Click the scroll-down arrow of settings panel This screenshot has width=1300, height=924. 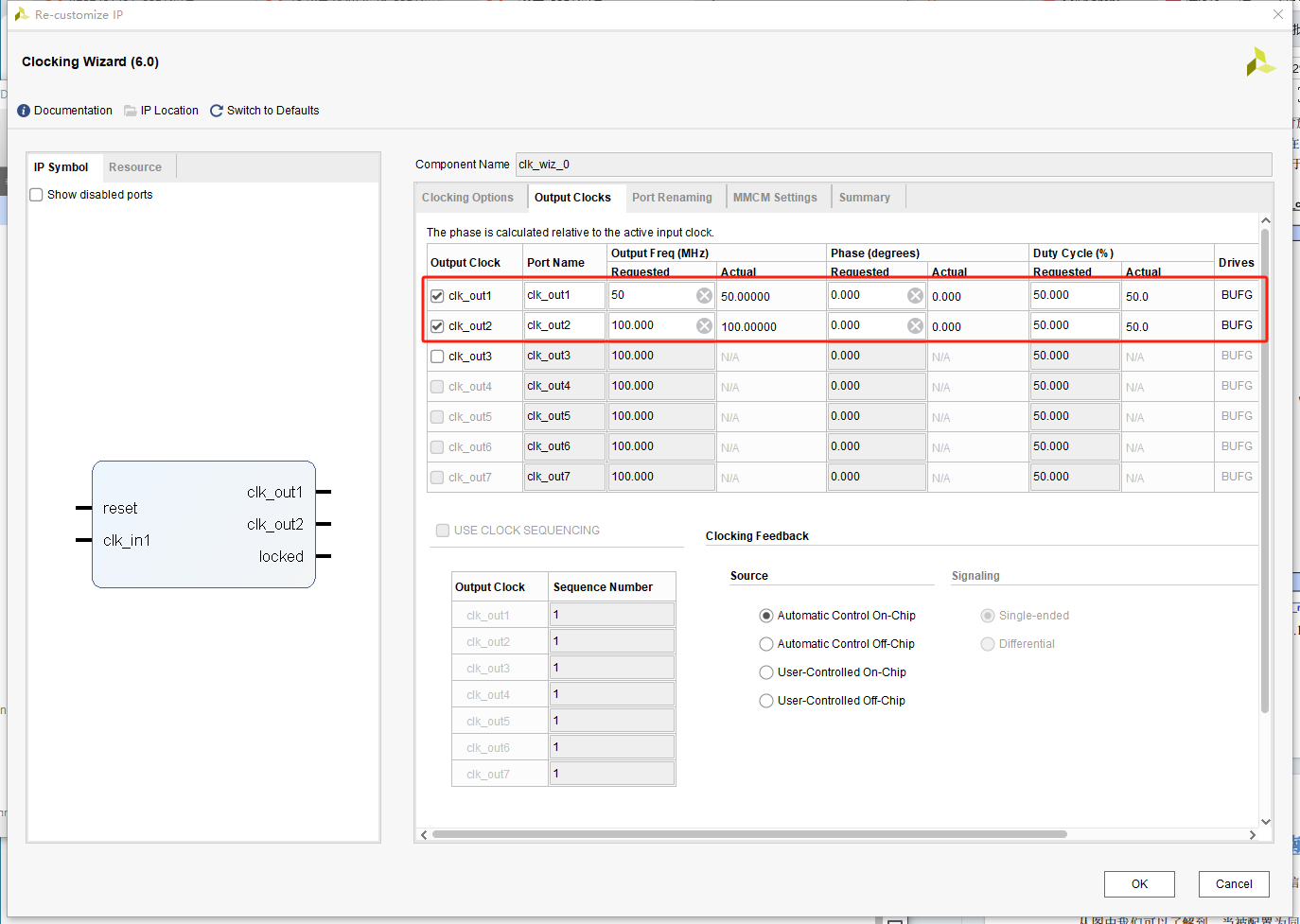[1266, 822]
